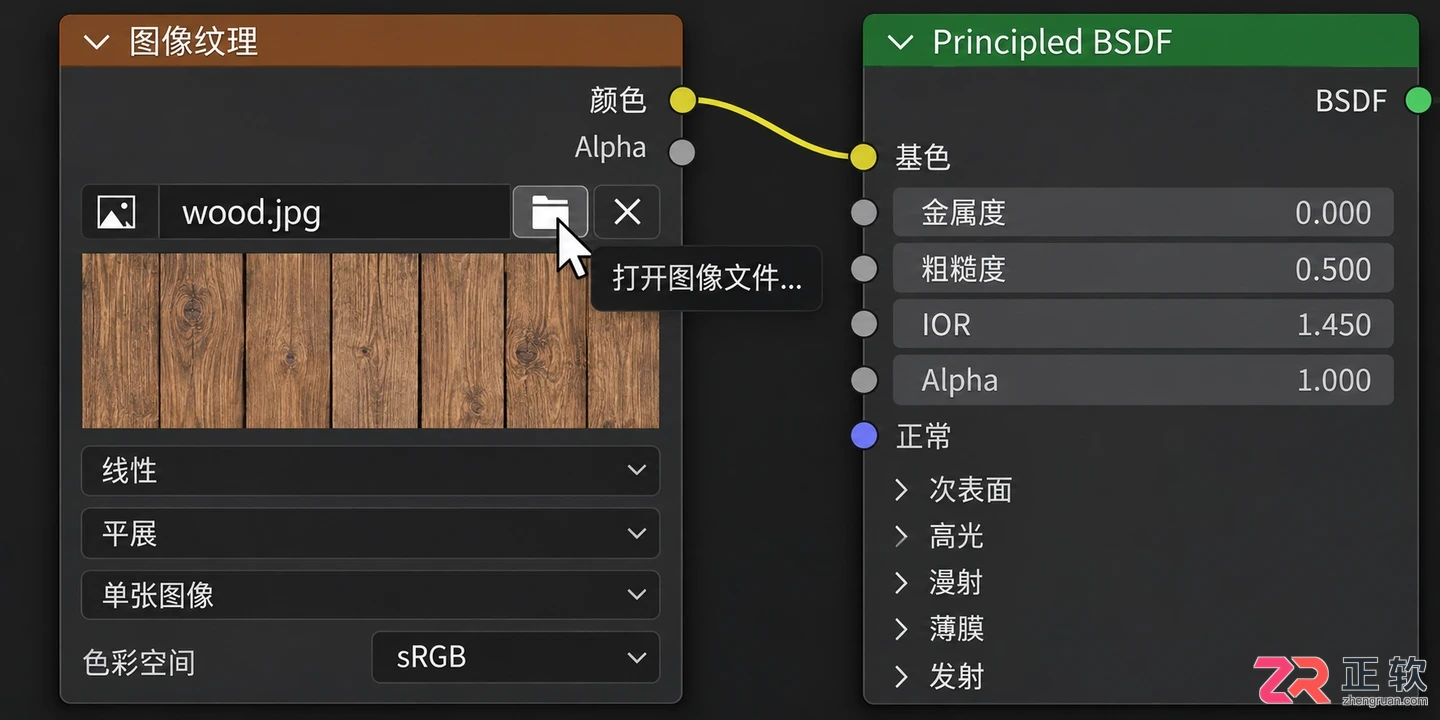
Task: Click the BSDF output label
Action: point(1351,100)
